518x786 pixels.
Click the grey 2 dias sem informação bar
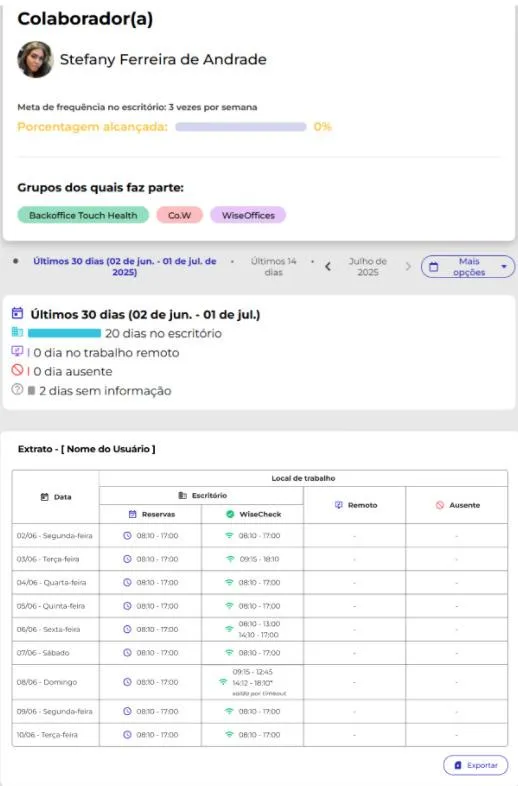click(31, 390)
